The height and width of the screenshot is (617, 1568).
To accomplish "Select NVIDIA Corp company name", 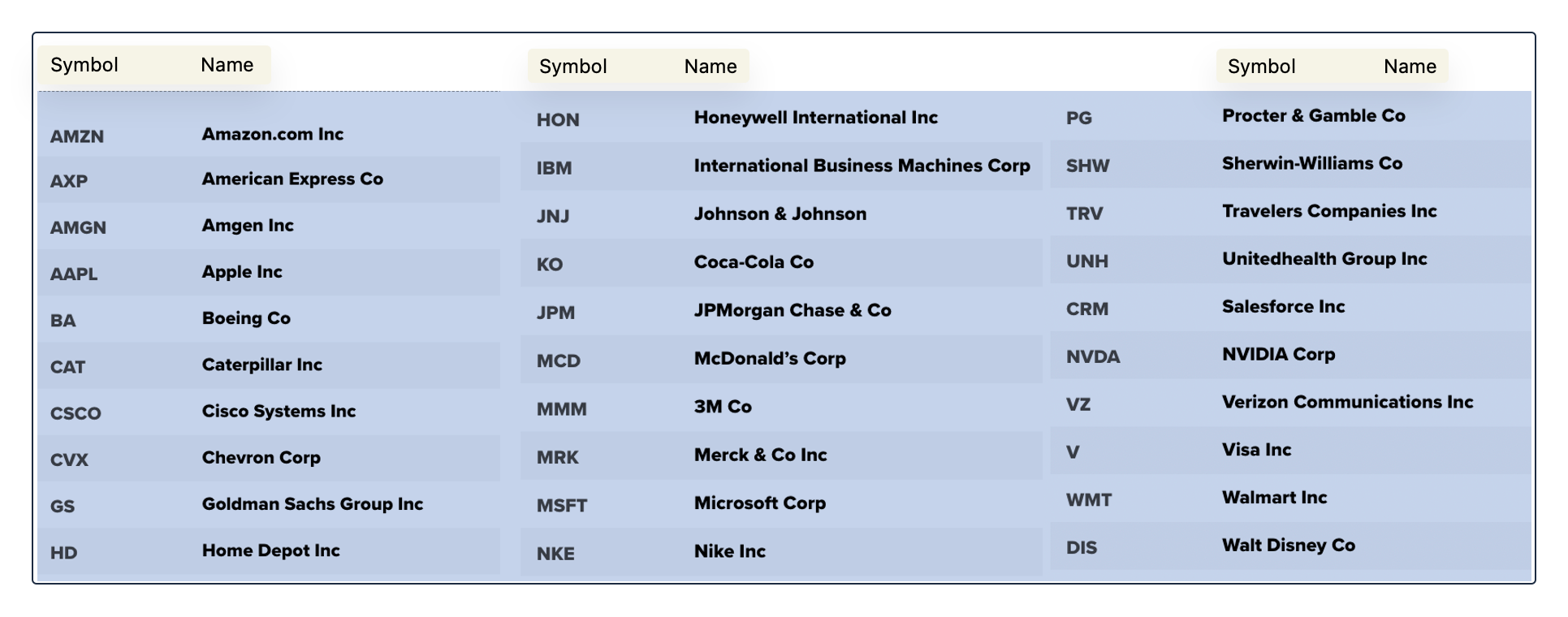I will [1279, 355].
